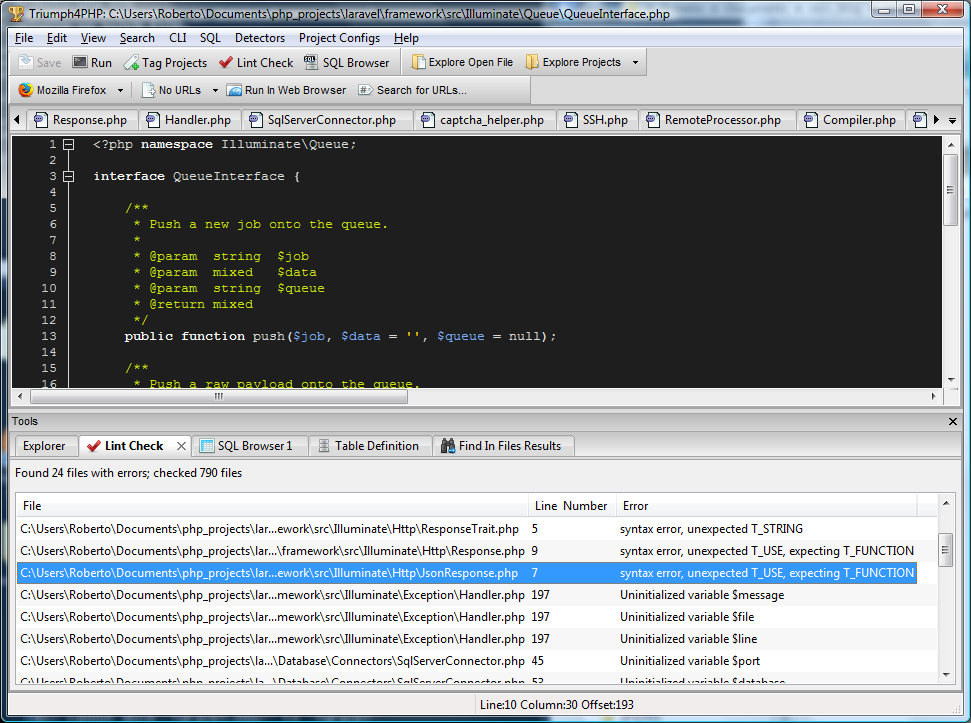
Task: Select the ResponseTrait.php T_STRING error row
Action: (x=467, y=529)
